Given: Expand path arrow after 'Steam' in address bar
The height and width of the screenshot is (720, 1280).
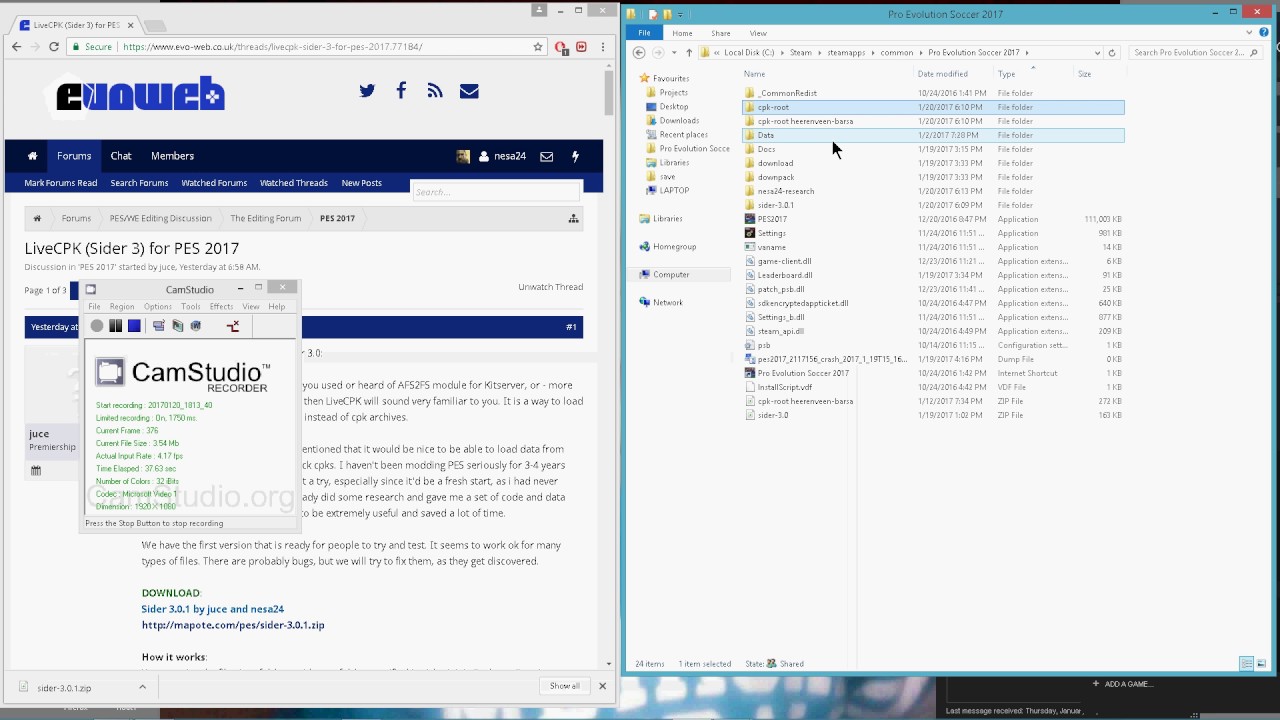Looking at the screenshot, I should (x=819, y=53).
